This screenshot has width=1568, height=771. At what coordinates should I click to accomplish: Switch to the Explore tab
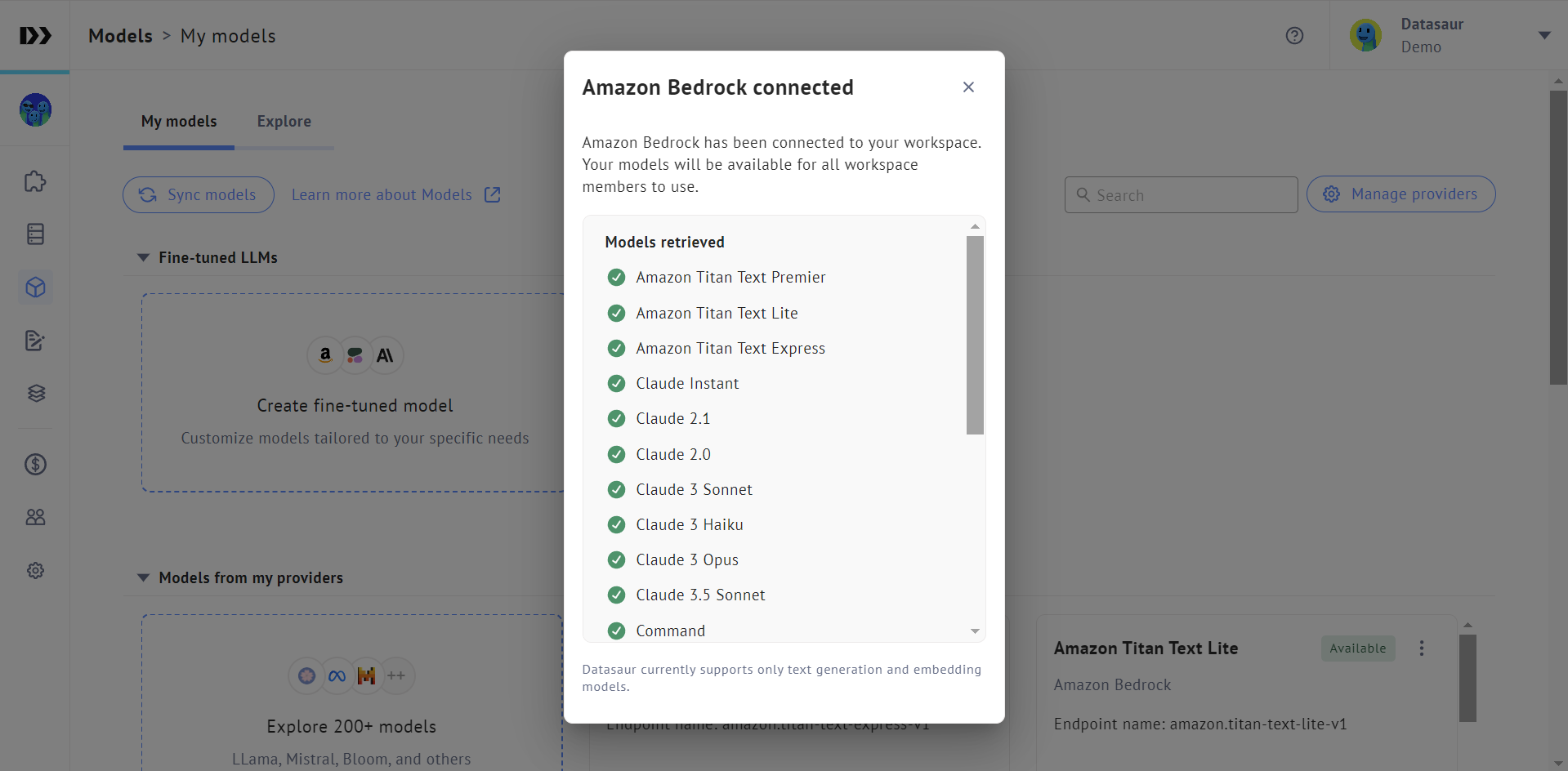[x=284, y=122]
